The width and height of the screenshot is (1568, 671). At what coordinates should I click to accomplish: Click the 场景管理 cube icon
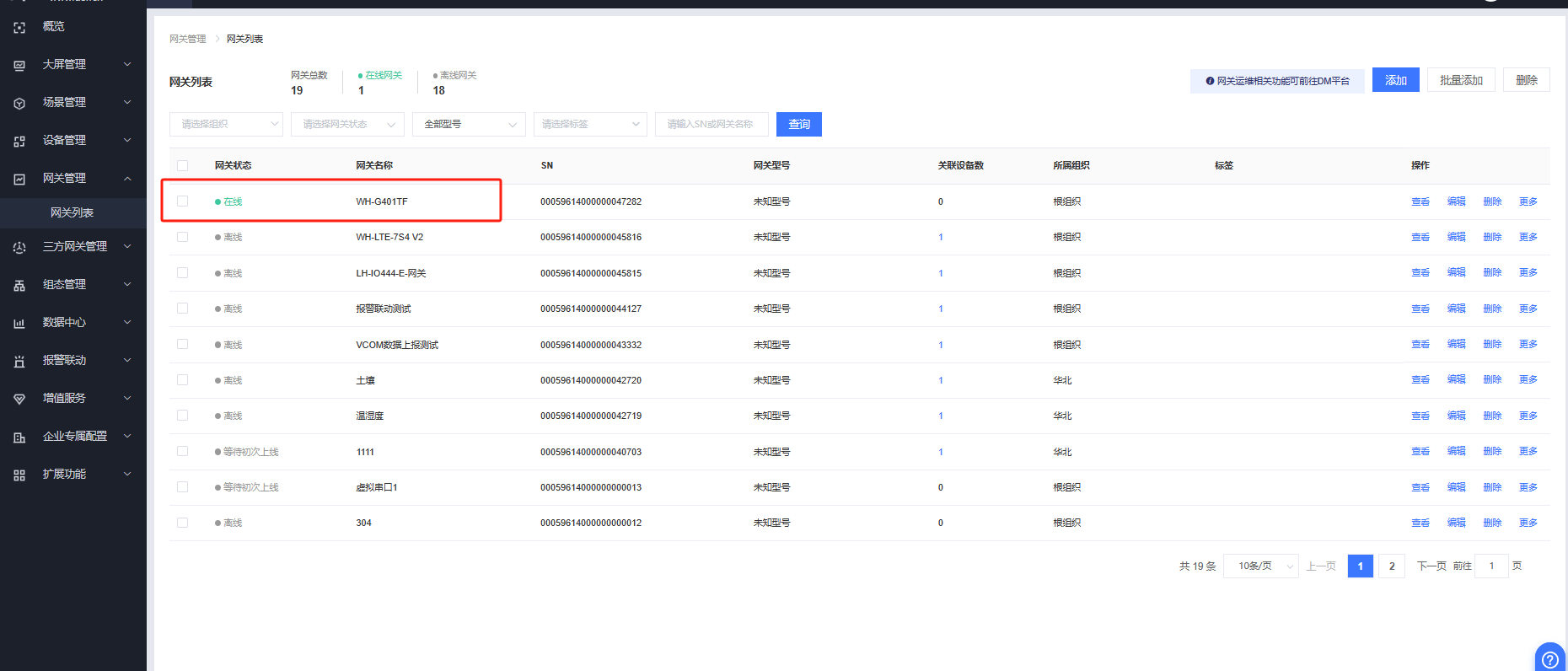(19, 103)
